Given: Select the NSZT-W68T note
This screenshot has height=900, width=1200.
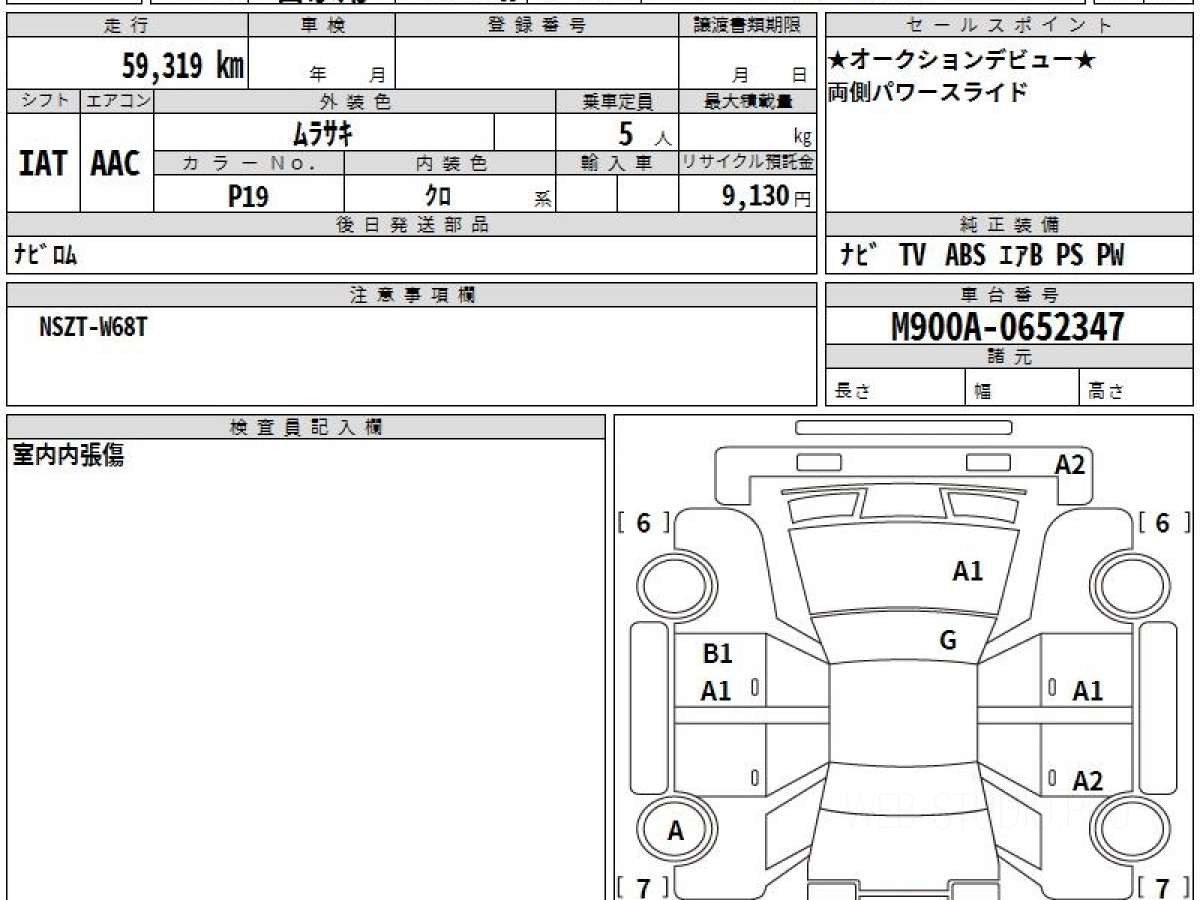Looking at the screenshot, I should click(93, 325).
